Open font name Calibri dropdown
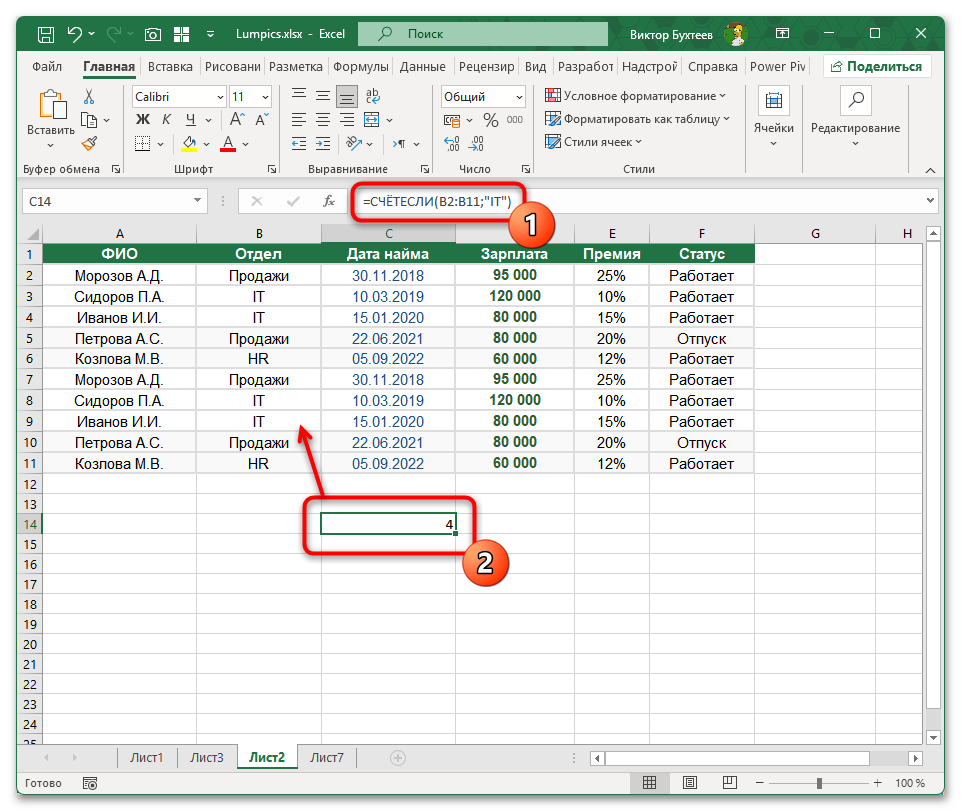The height and width of the screenshot is (811, 961). pos(221,97)
